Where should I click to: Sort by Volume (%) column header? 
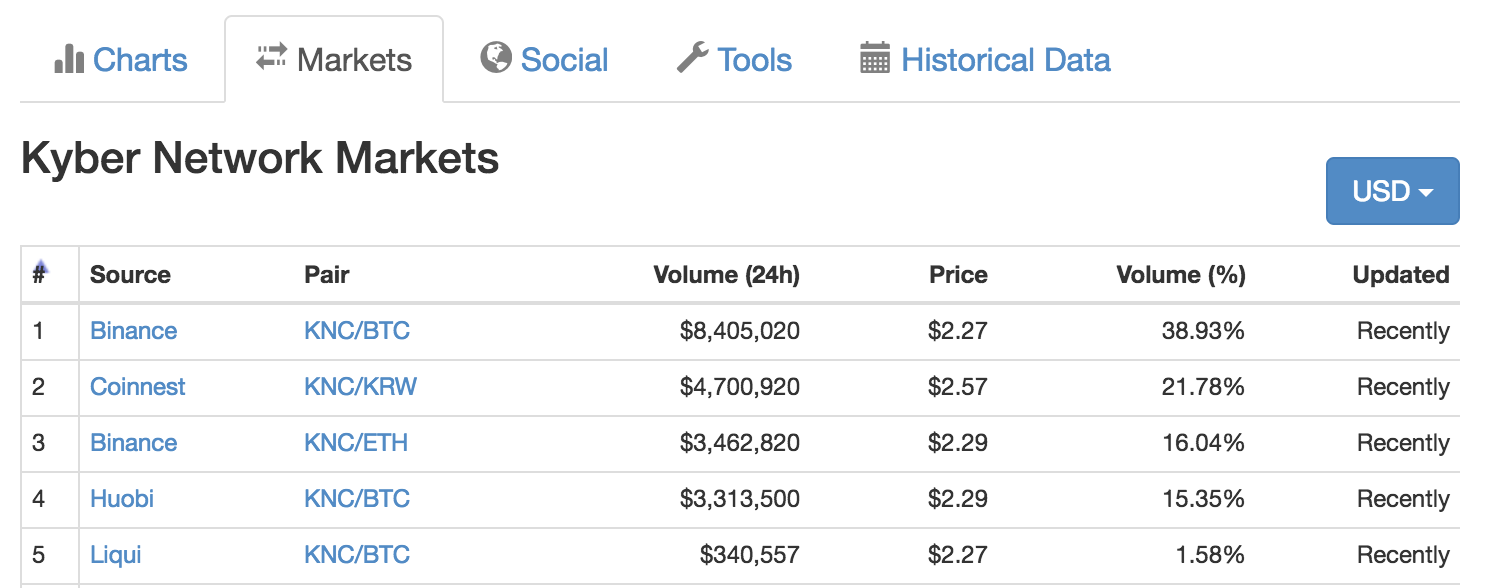[x=1180, y=275]
